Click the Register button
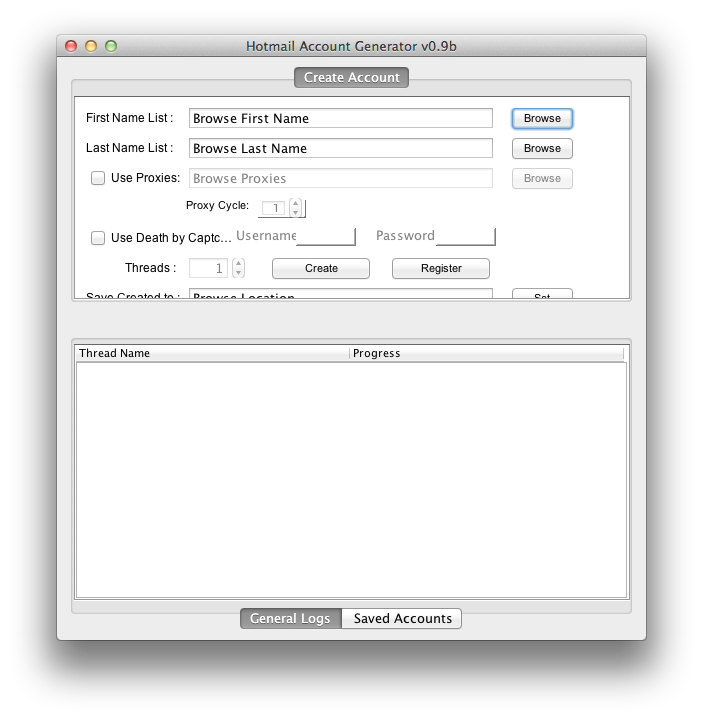Viewport: 703px width, 719px height. (x=441, y=268)
